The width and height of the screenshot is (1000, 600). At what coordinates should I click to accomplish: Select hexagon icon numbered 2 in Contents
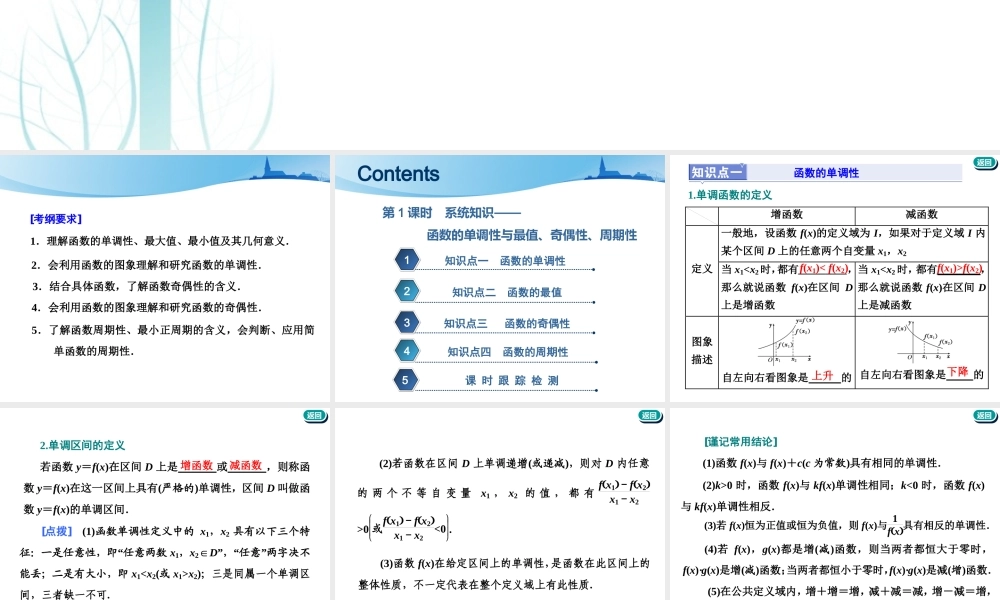coord(407,291)
